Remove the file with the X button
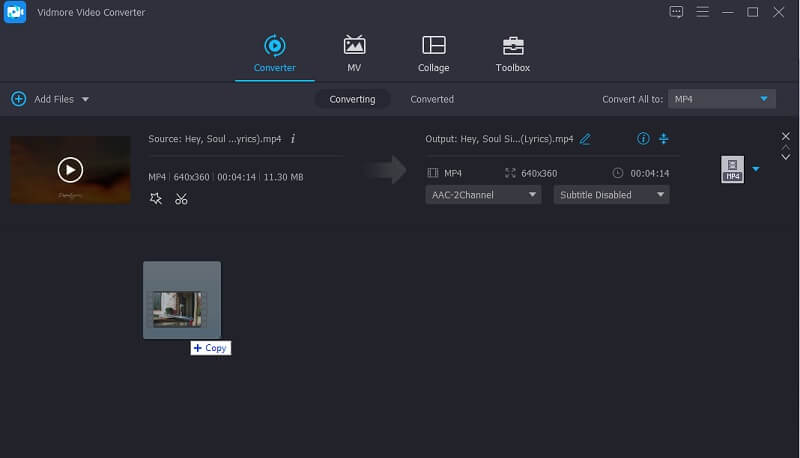This screenshot has width=800, height=458. point(786,136)
